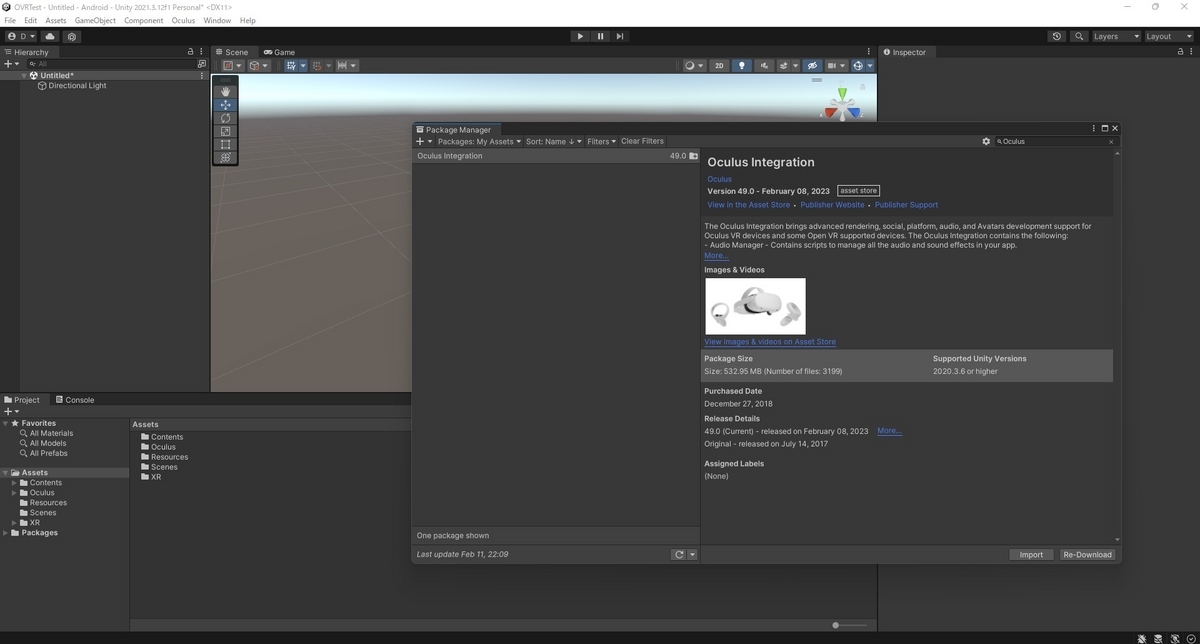Click the package list refresh icon
This screenshot has width=1200, height=644.
(679, 554)
